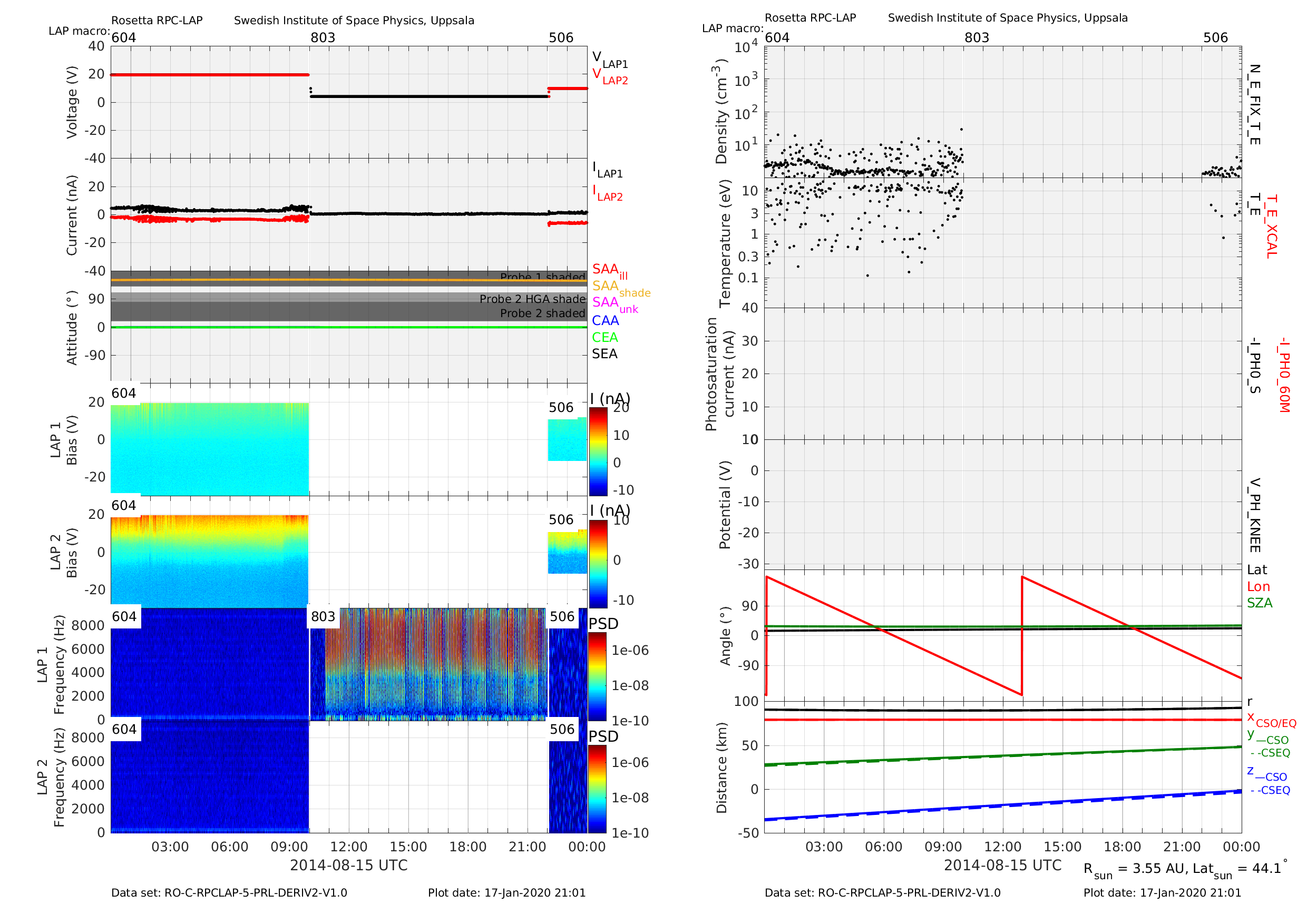Click the LAP 1 Frequency PSD colorbar
Viewport: 1307px width, 924px height.
point(598,677)
